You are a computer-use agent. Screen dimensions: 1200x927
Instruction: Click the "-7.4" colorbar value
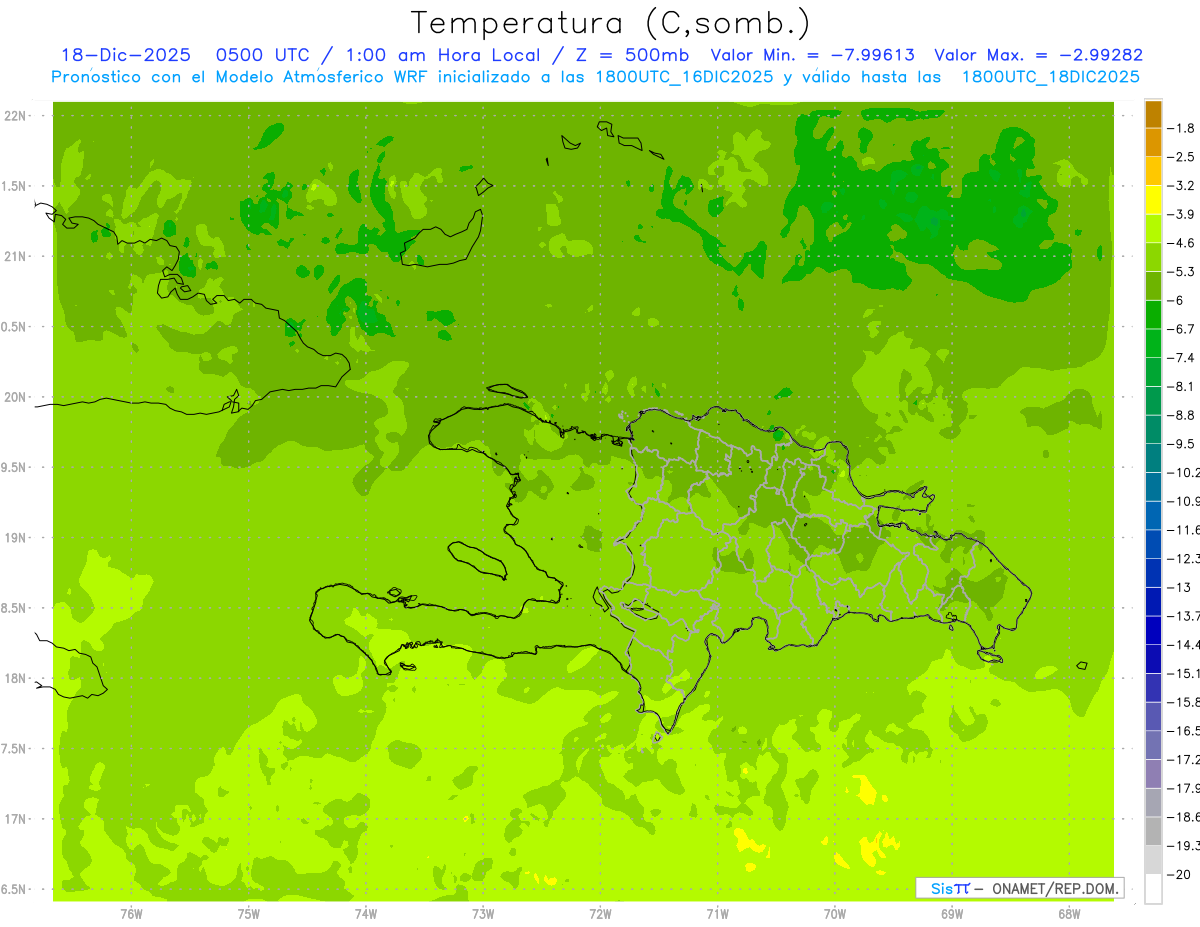pos(1181,357)
